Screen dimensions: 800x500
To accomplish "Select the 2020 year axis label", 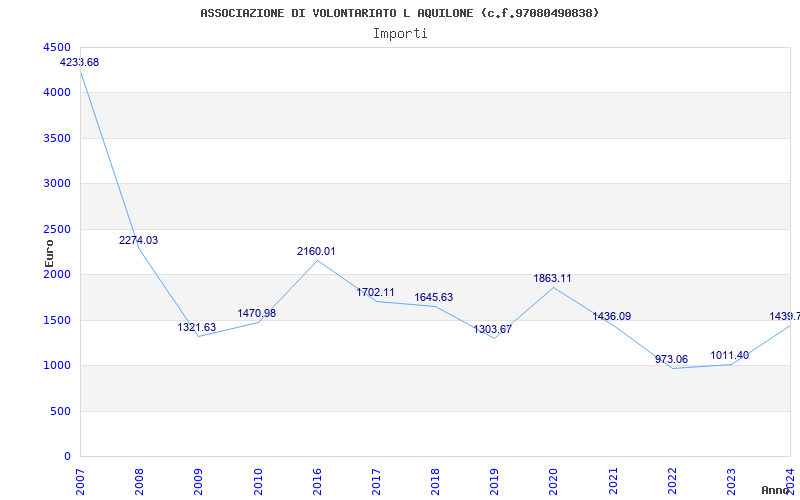I will coord(553,479).
